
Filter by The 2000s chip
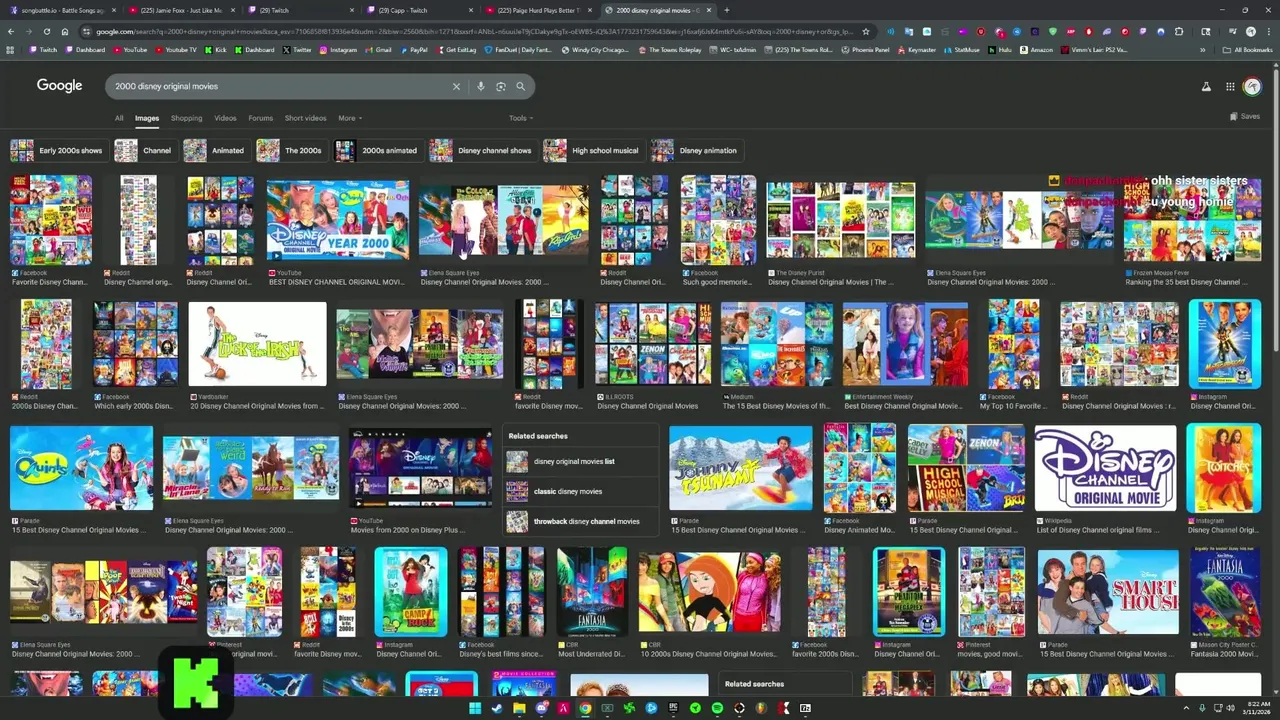point(290,150)
